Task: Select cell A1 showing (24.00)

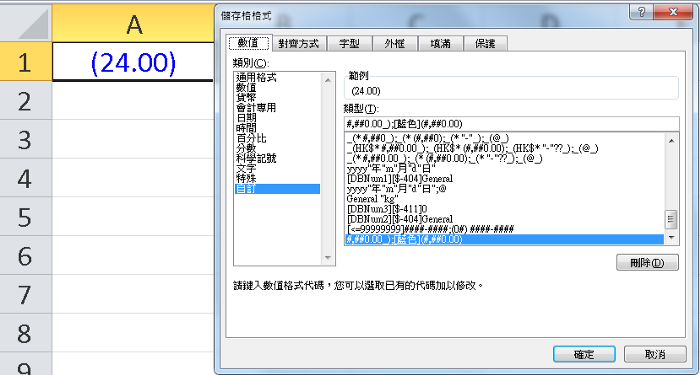Action: click(133, 62)
